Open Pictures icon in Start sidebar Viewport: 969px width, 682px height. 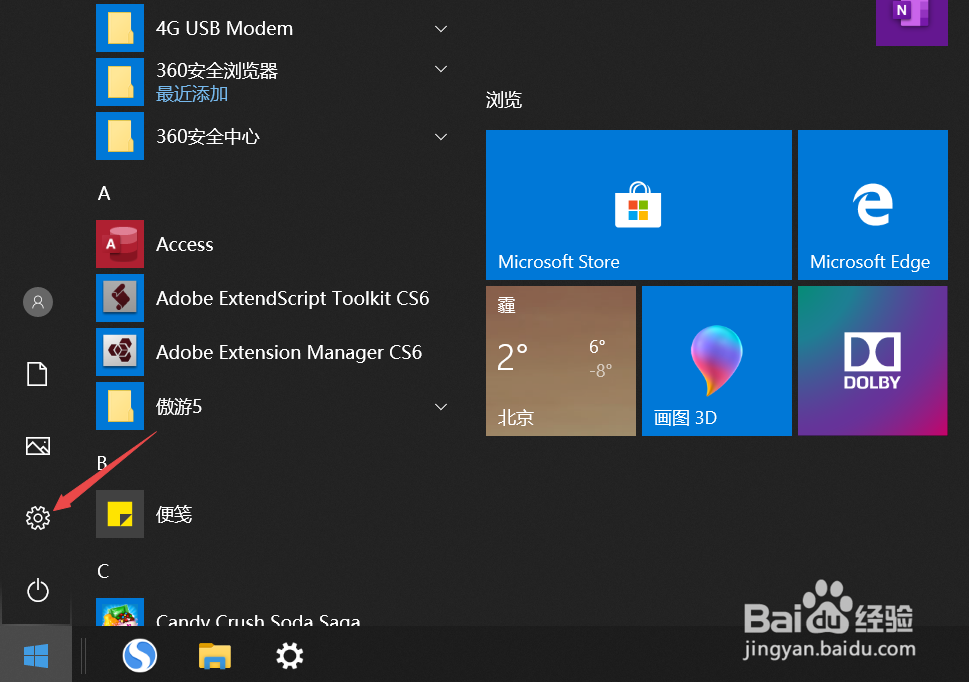coord(38,445)
